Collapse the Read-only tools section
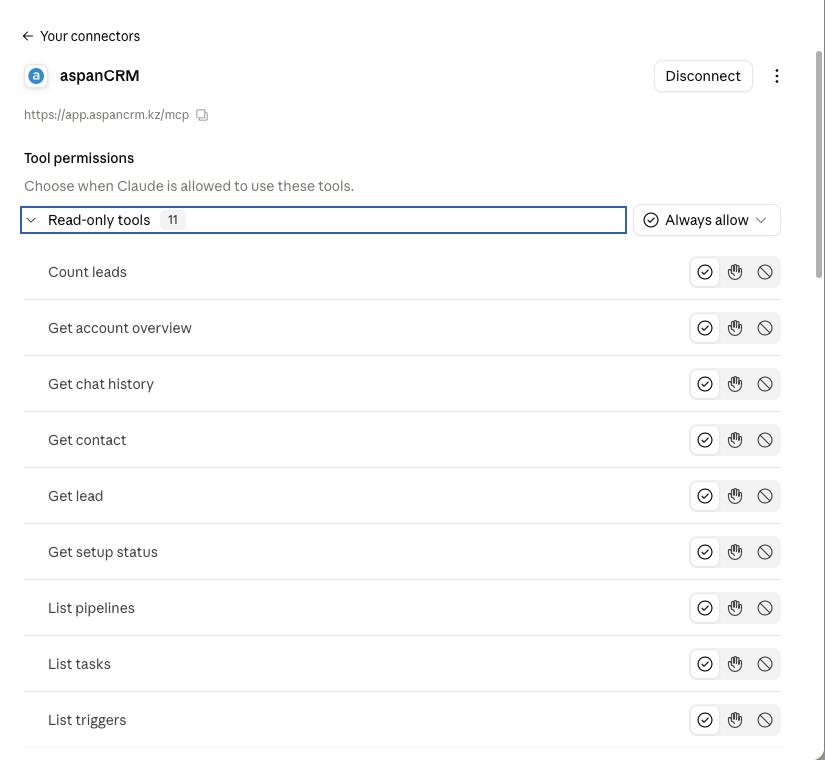 [x=323, y=220]
